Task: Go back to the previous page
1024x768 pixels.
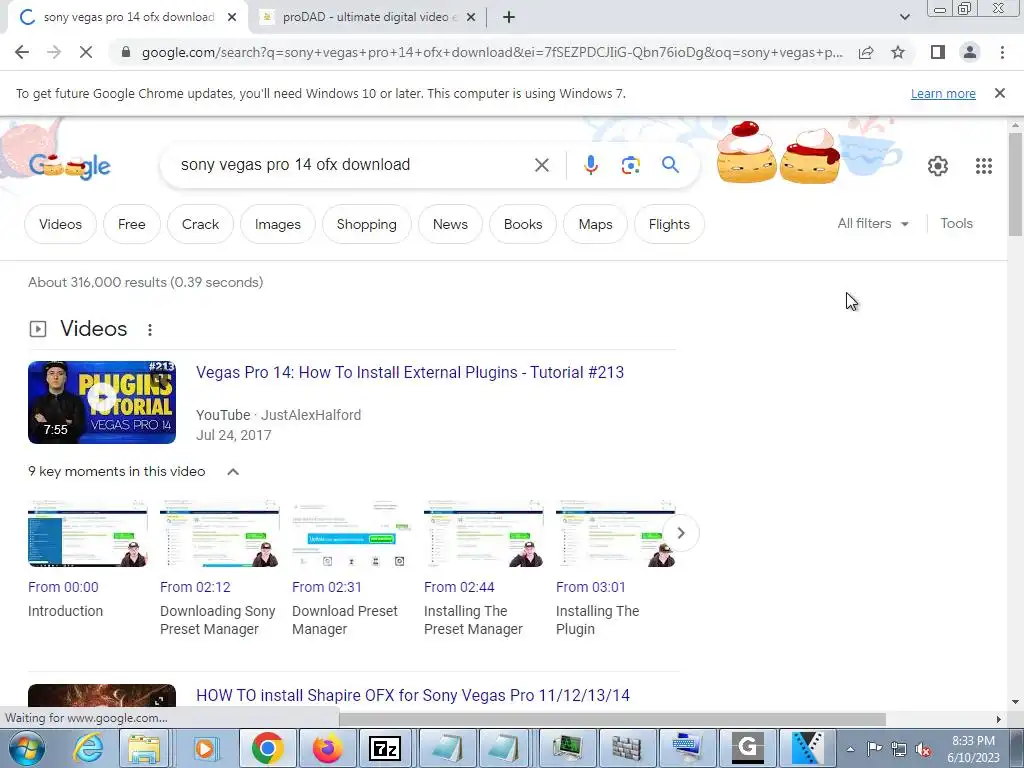Action: click(x=22, y=52)
